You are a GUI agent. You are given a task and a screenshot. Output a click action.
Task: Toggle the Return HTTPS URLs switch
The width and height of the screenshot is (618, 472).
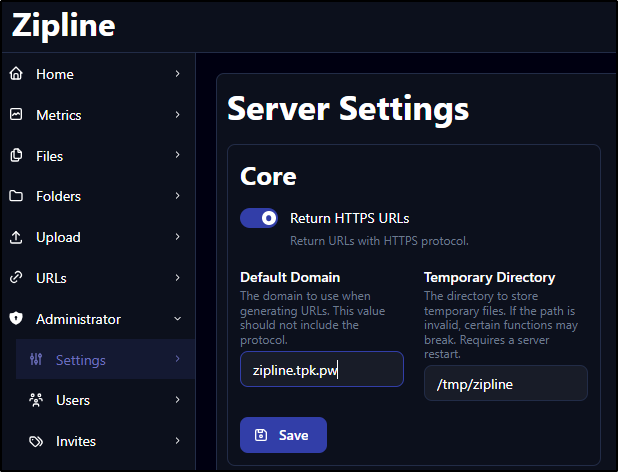click(259, 218)
